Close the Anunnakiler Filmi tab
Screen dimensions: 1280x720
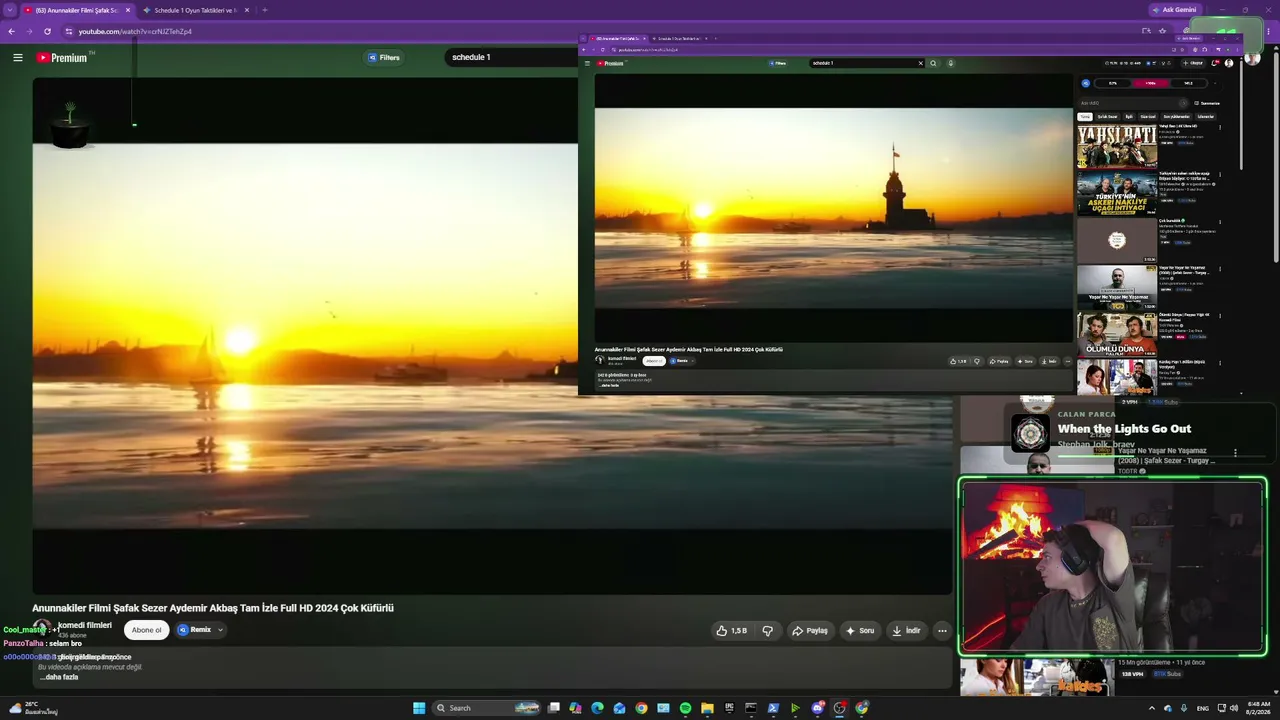coord(127,10)
